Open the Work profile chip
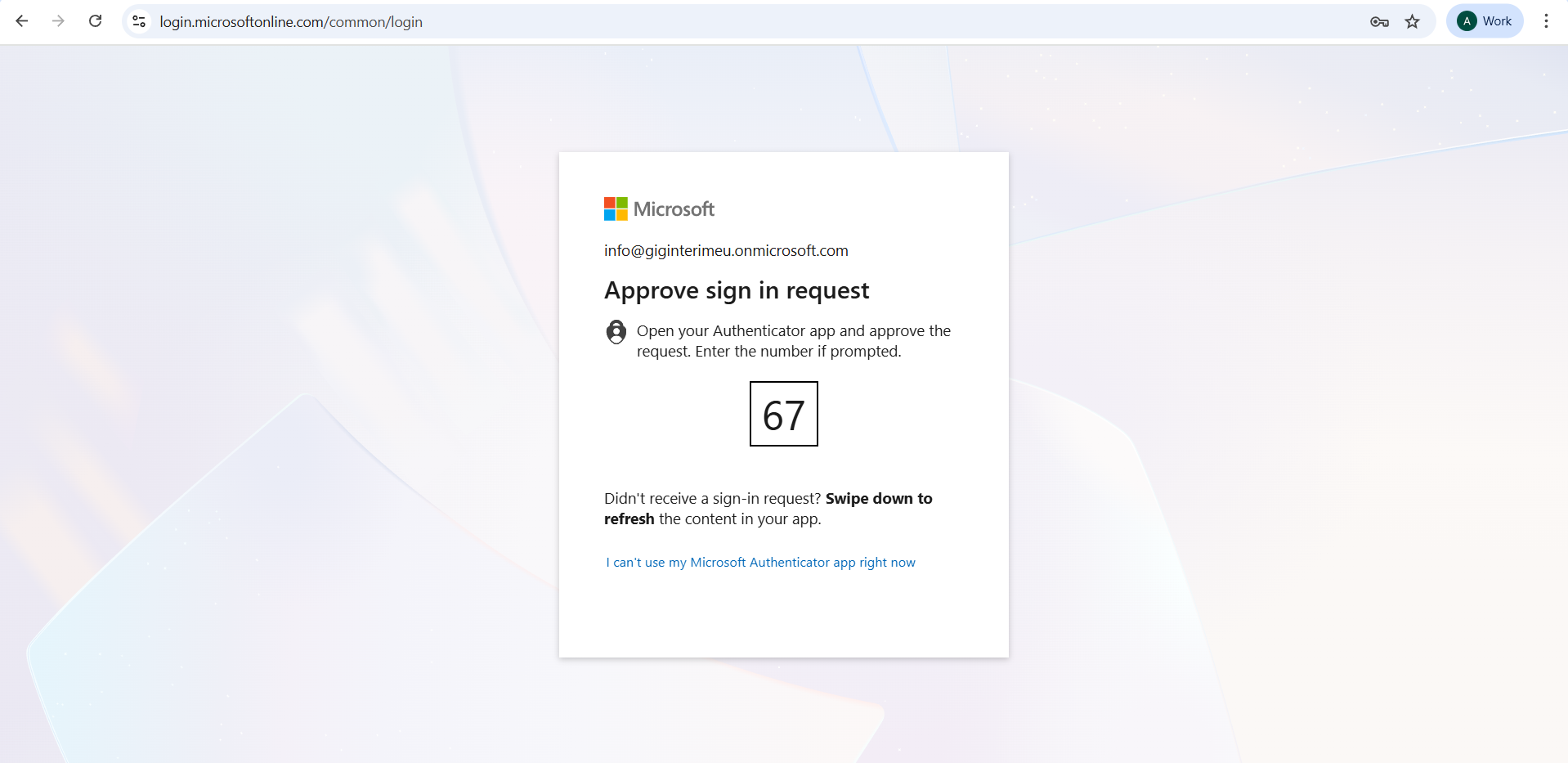Screen dimensions: 1568x763 click(x=1485, y=21)
